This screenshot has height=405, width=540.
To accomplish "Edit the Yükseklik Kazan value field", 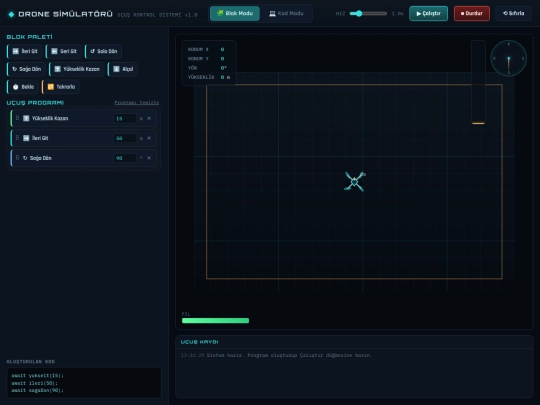I will [x=125, y=118].
